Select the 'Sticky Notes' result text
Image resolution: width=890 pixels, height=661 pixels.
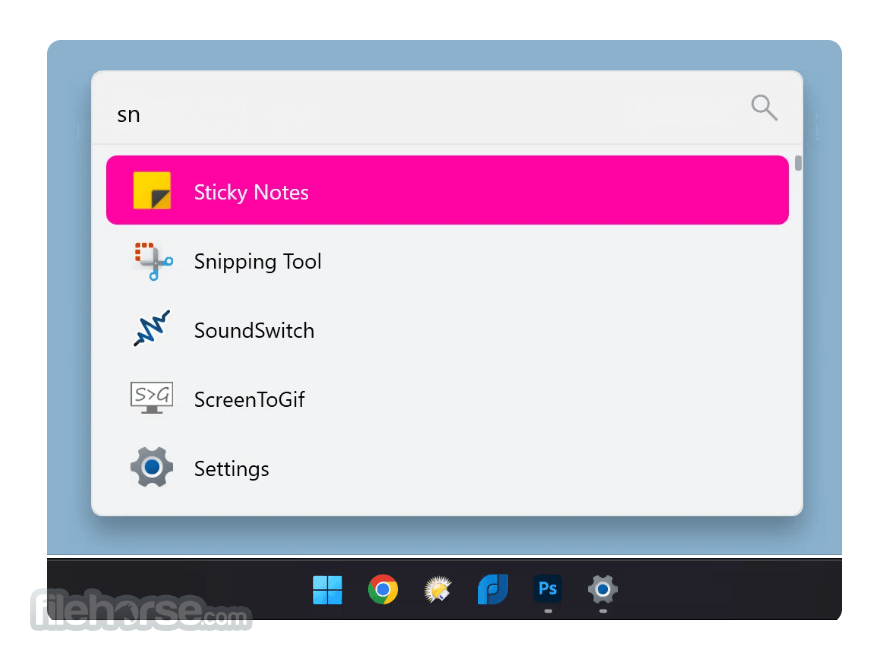pyautogui.click(x=251, y=192)
